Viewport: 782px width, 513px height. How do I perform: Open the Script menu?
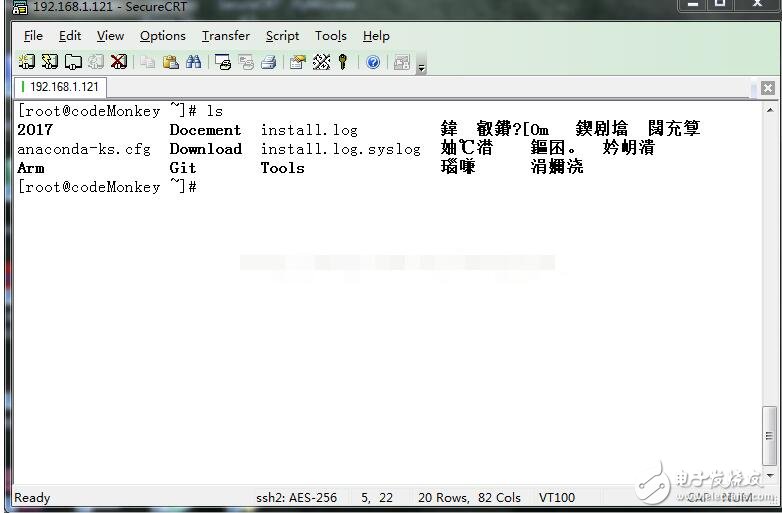(282, 36)
